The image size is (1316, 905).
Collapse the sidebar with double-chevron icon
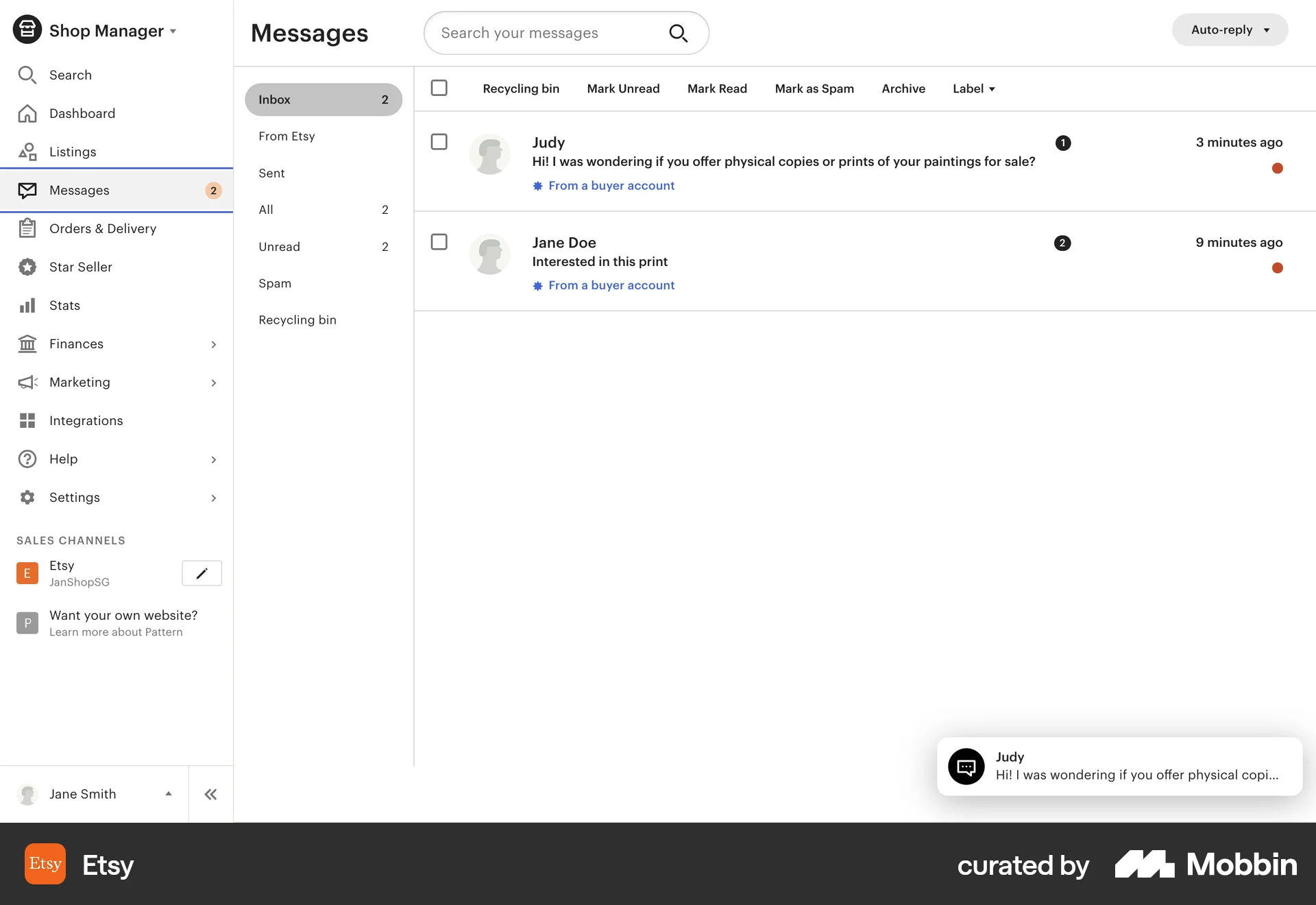(x=210, y=794)
